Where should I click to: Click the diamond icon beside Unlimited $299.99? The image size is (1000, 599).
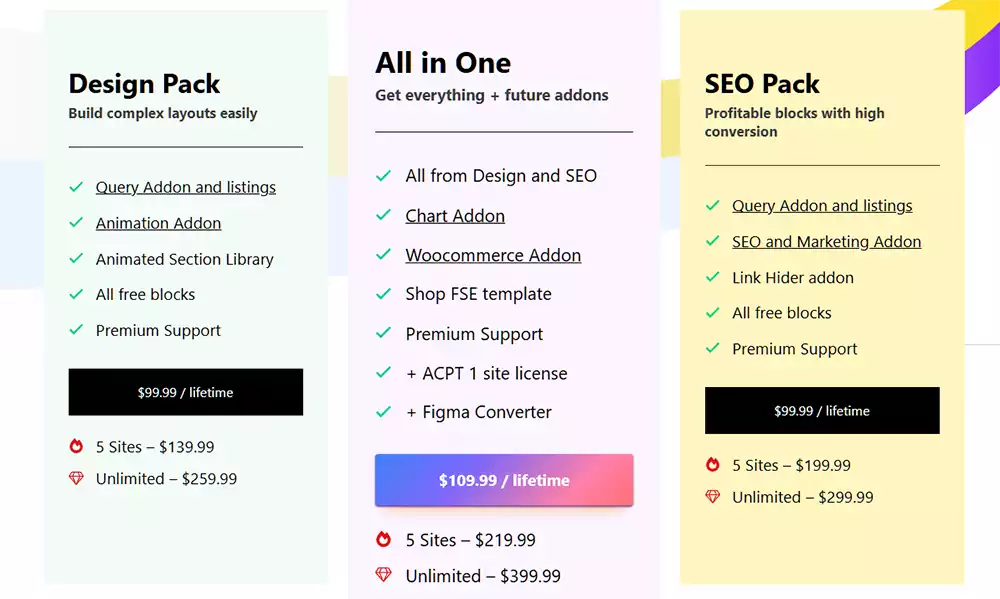tap(712, 497)
